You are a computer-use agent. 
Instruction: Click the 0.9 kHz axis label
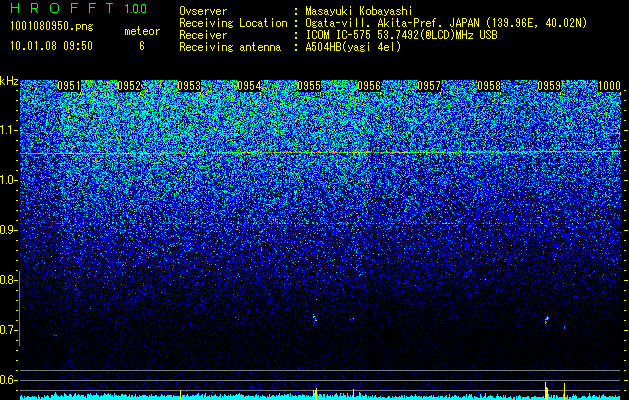point(8,230)
